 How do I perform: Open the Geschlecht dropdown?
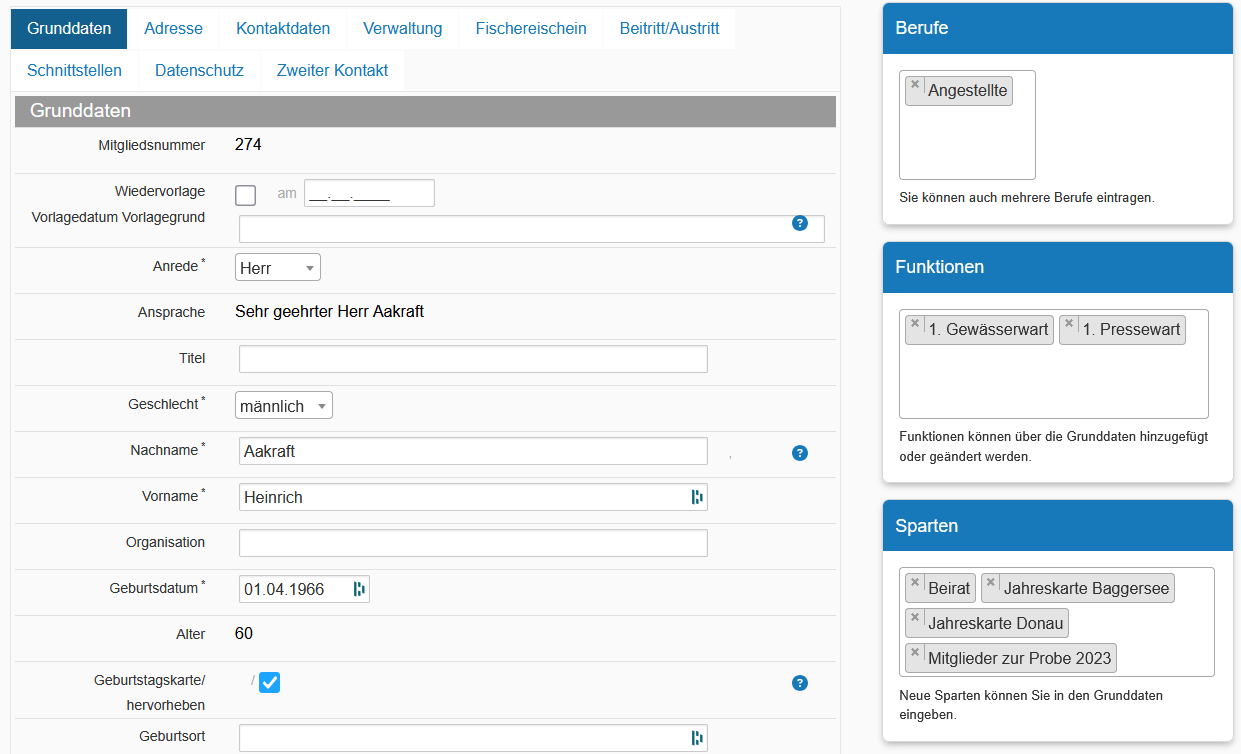[284, 405]
